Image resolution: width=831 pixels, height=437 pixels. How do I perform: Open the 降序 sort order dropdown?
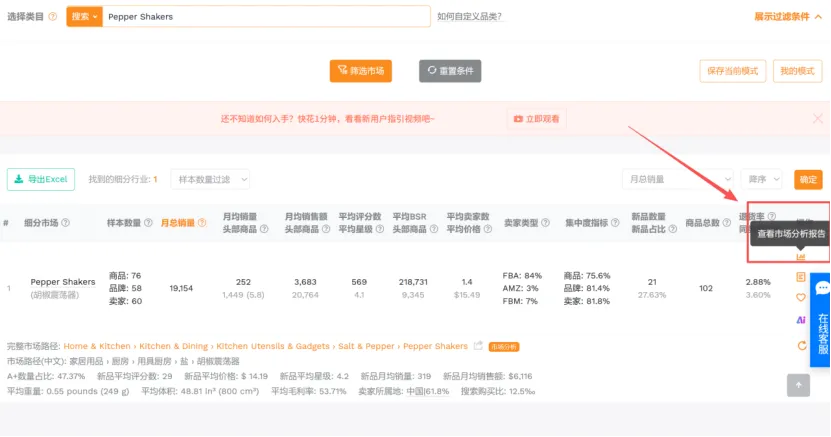(x=765, y=180)
